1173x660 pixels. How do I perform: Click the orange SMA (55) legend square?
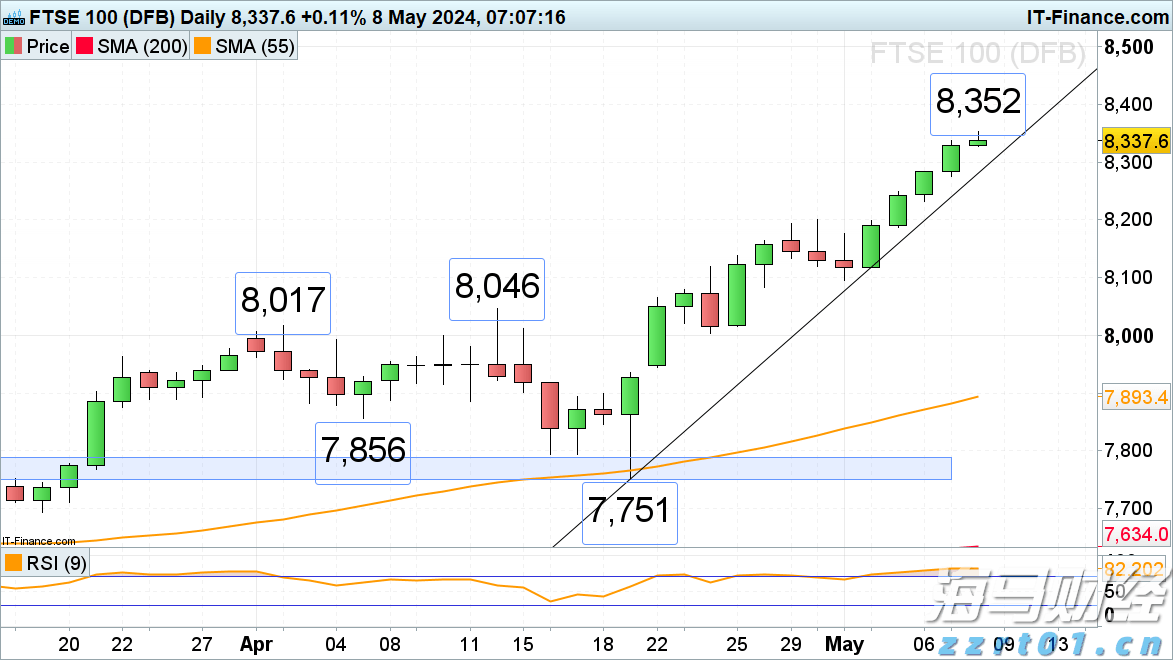tap(202, 47)
